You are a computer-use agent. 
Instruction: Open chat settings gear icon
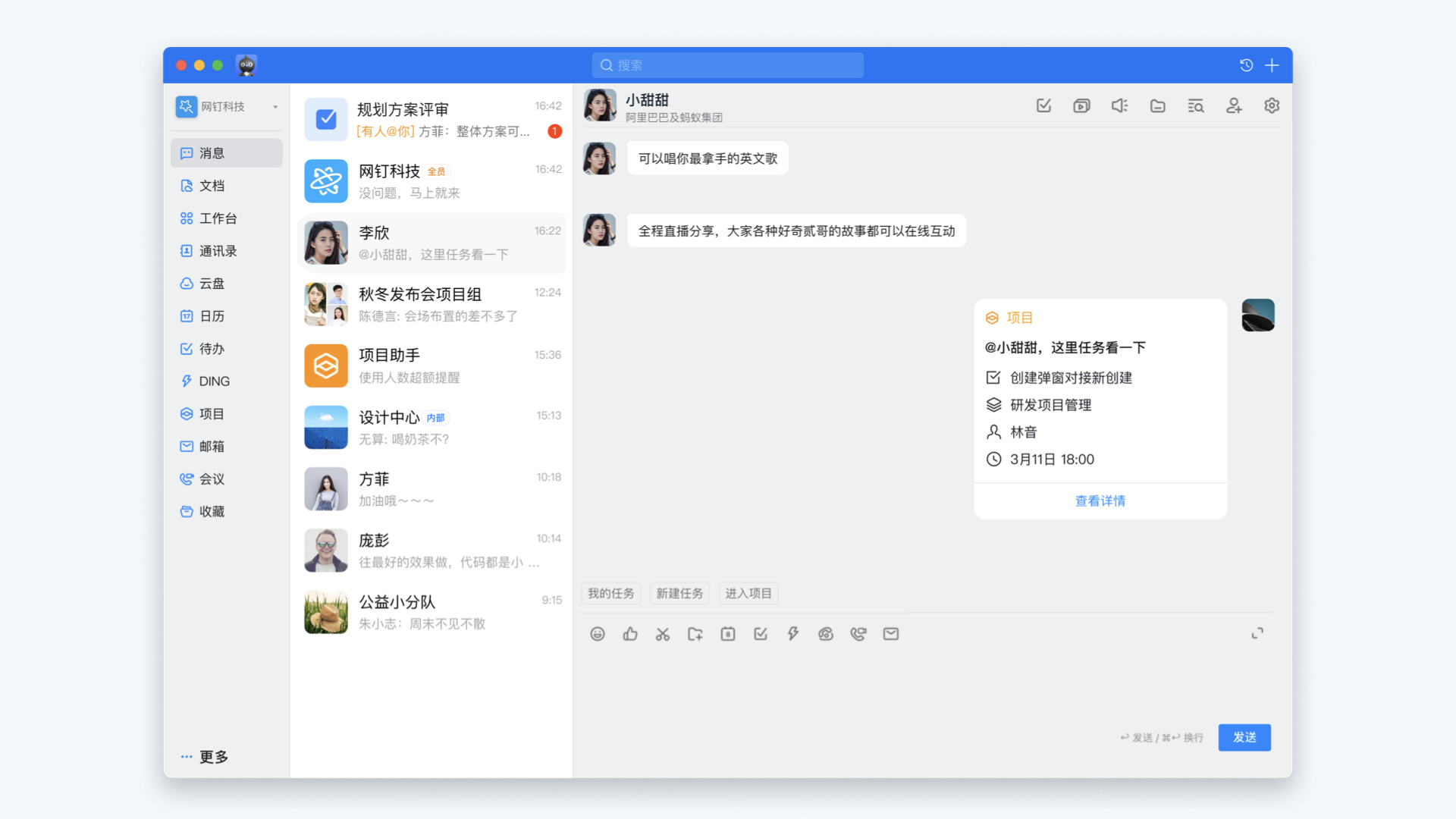pyautogui.click(x=1272, y=106)
